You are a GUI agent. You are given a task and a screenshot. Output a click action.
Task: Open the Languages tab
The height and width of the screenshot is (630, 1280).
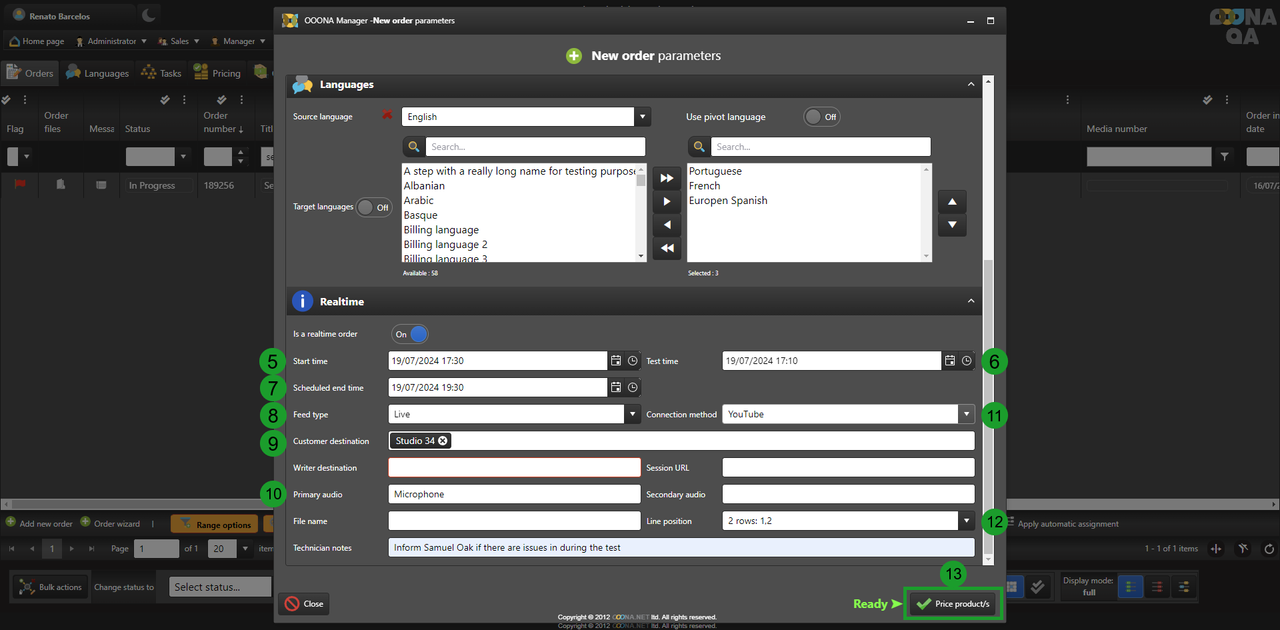98,73
